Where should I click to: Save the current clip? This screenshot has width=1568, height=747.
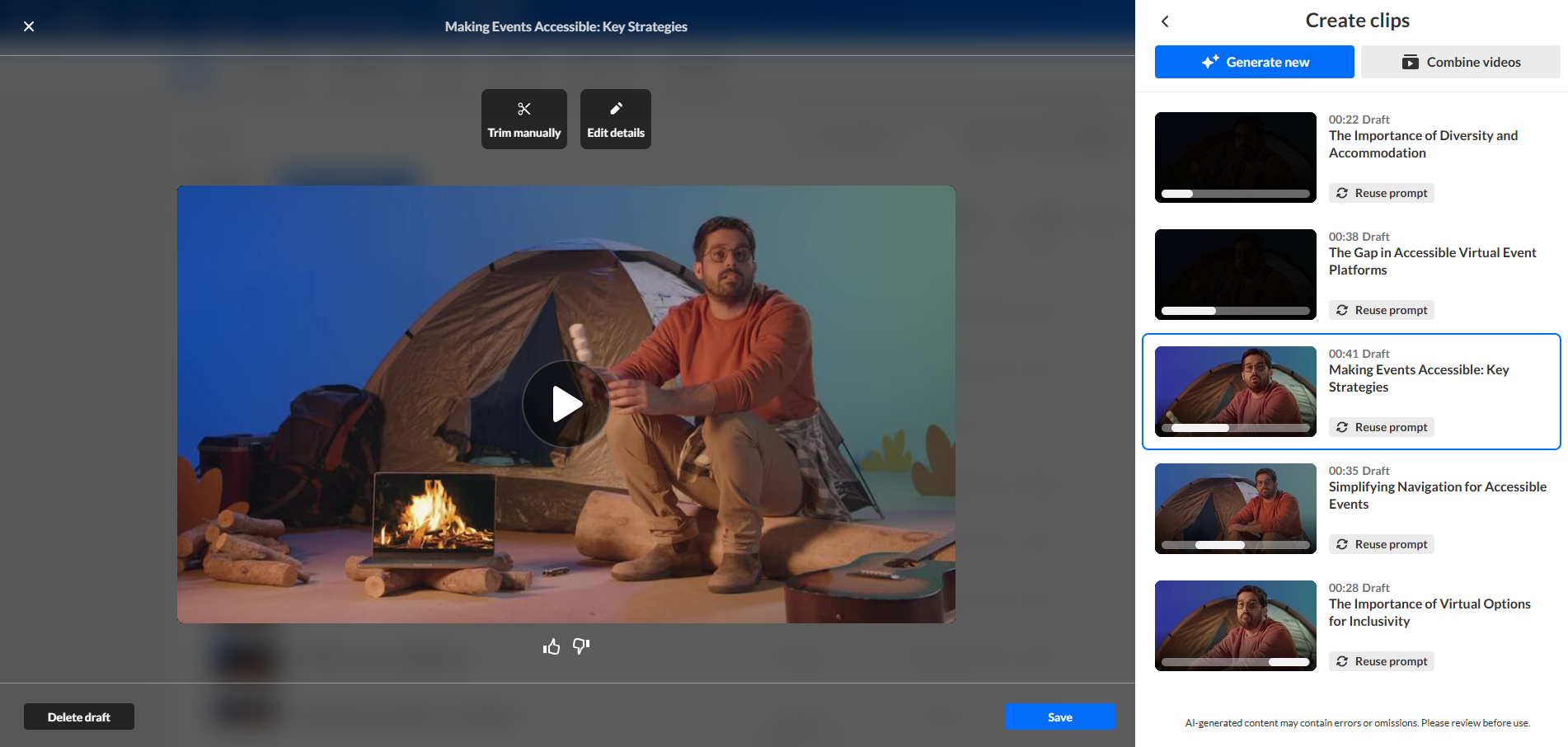pyautogui.click(x=1060, y=716)
